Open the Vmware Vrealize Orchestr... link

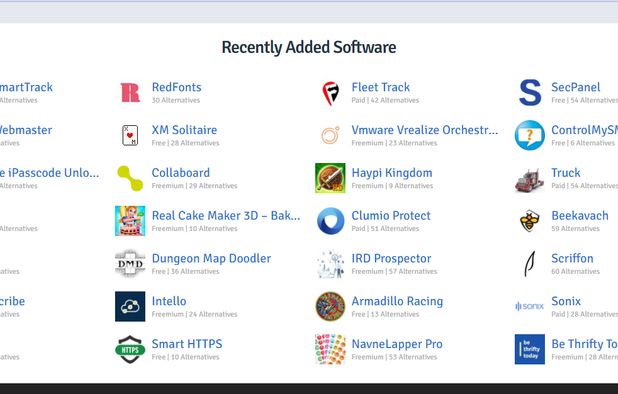coord(425,130)
